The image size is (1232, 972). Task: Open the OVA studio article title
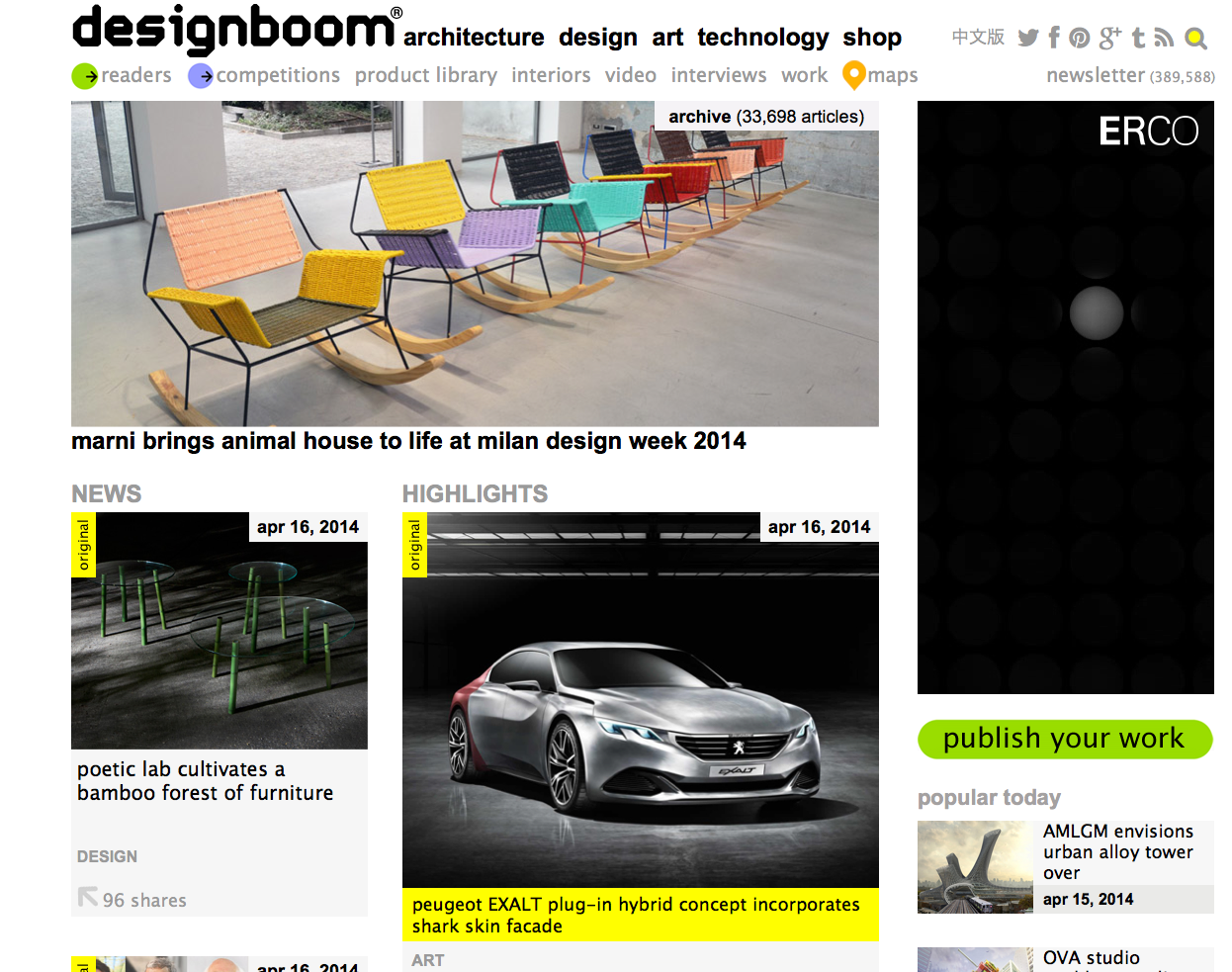click(x=1092, y=957)
